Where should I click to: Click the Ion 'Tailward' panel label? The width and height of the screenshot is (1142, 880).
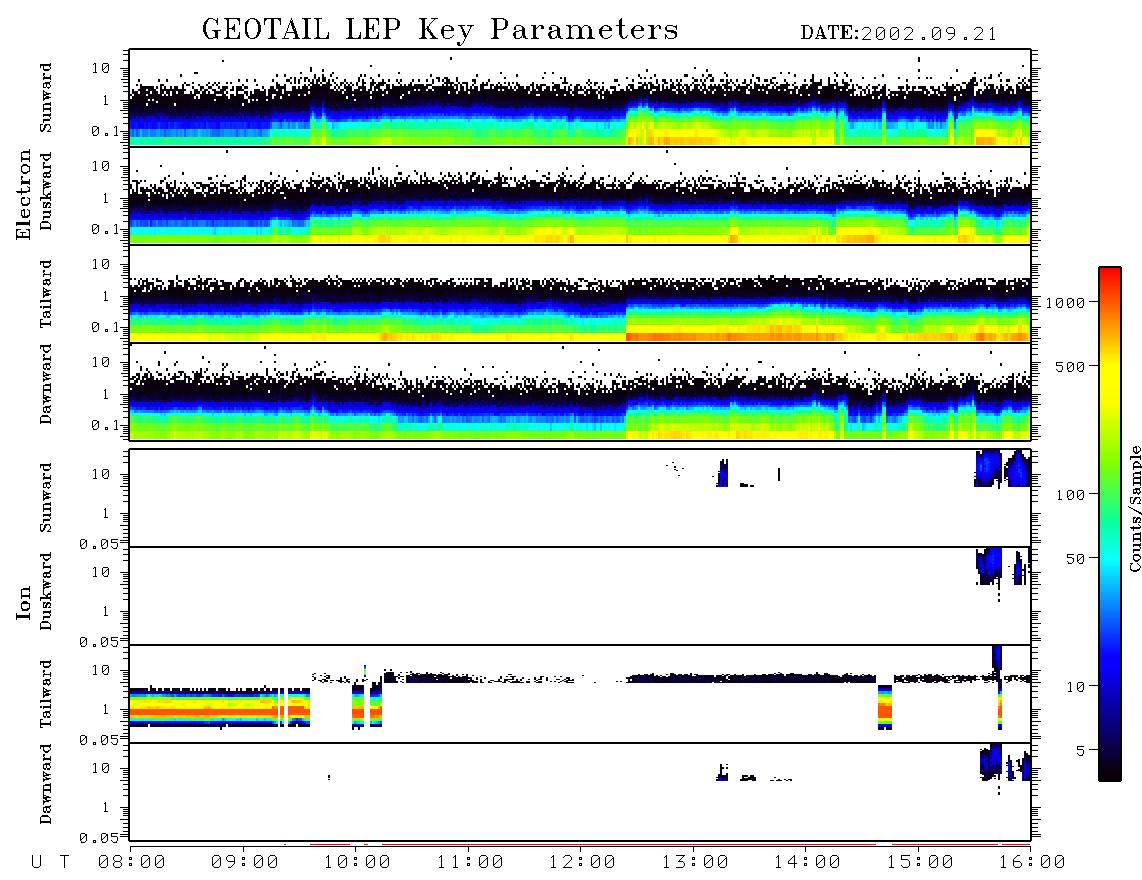coord(46,694)
